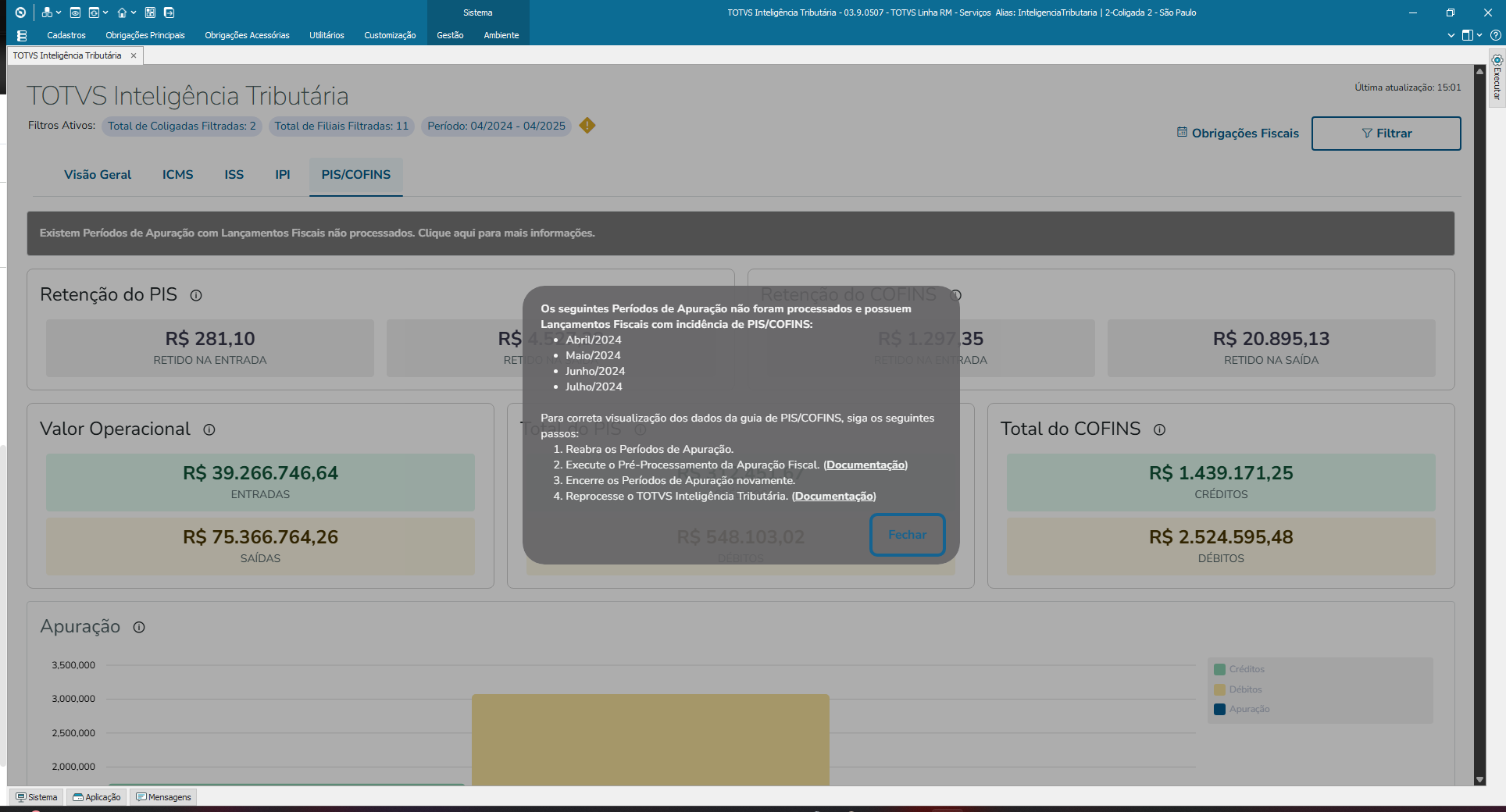The height and width of the screenshot is (812, 1506).
Task: Expand the layout icon dropdown arrow
Action: click(x=1479, y=35)
